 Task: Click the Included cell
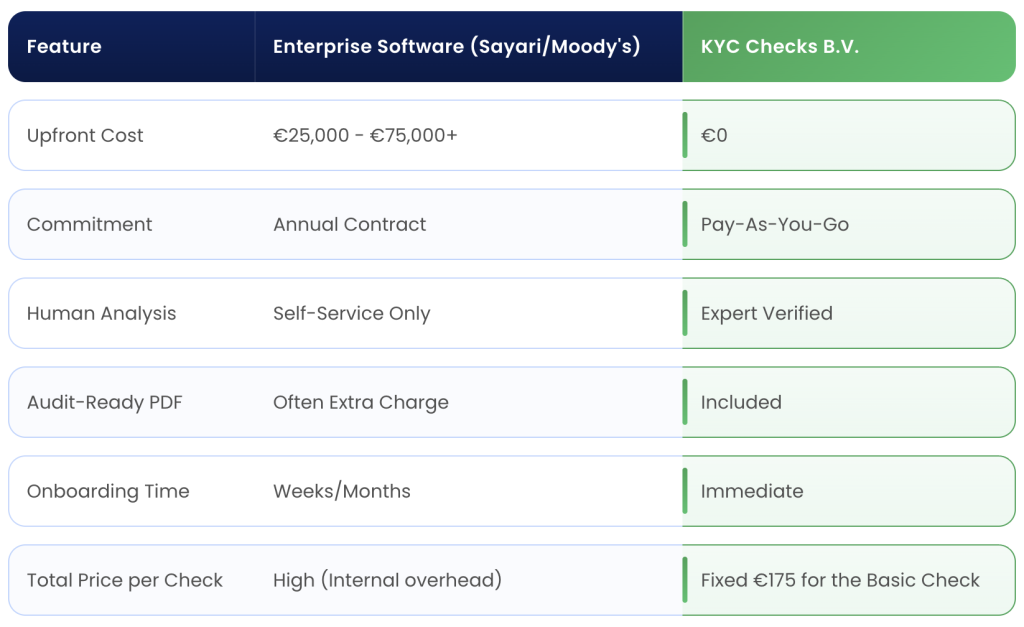pos(741,403)
